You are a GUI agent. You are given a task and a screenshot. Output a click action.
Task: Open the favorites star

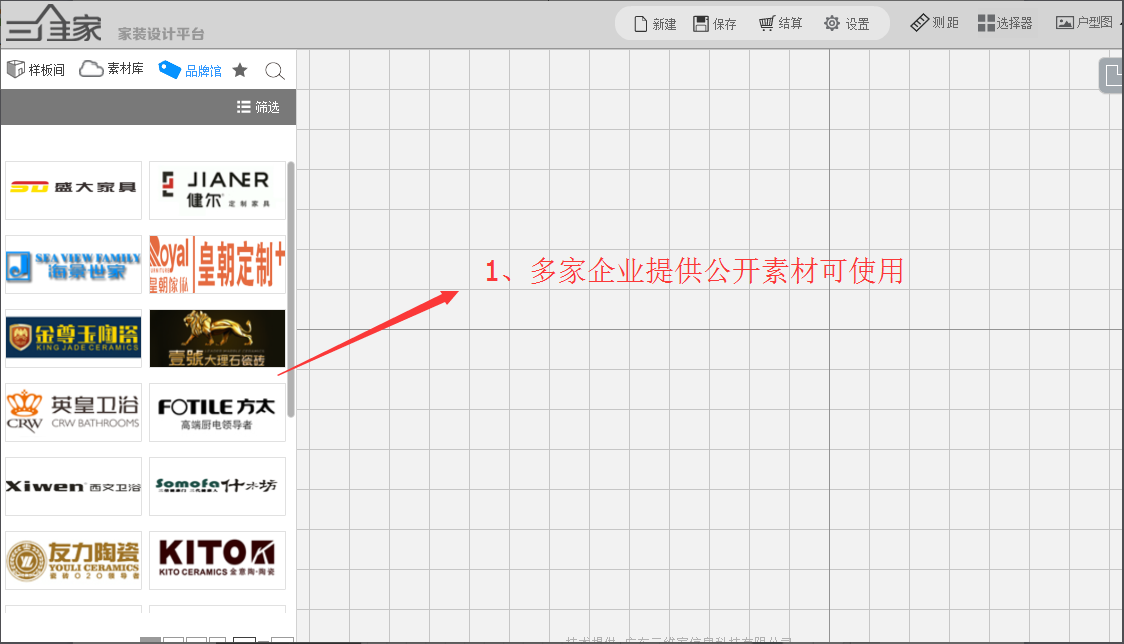(x=240, y=70)
